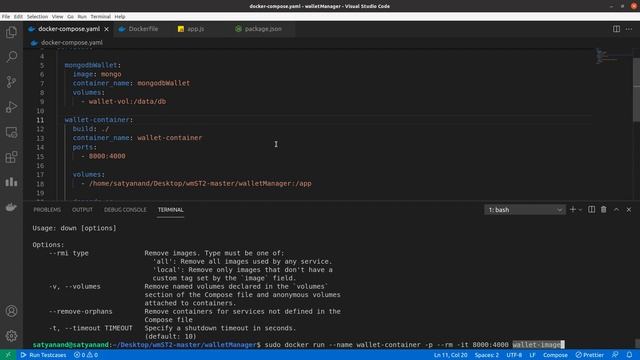Viewport: 640px width, 360px height.
Task: Open notifications bell in status bar
Action: (629, 355)
